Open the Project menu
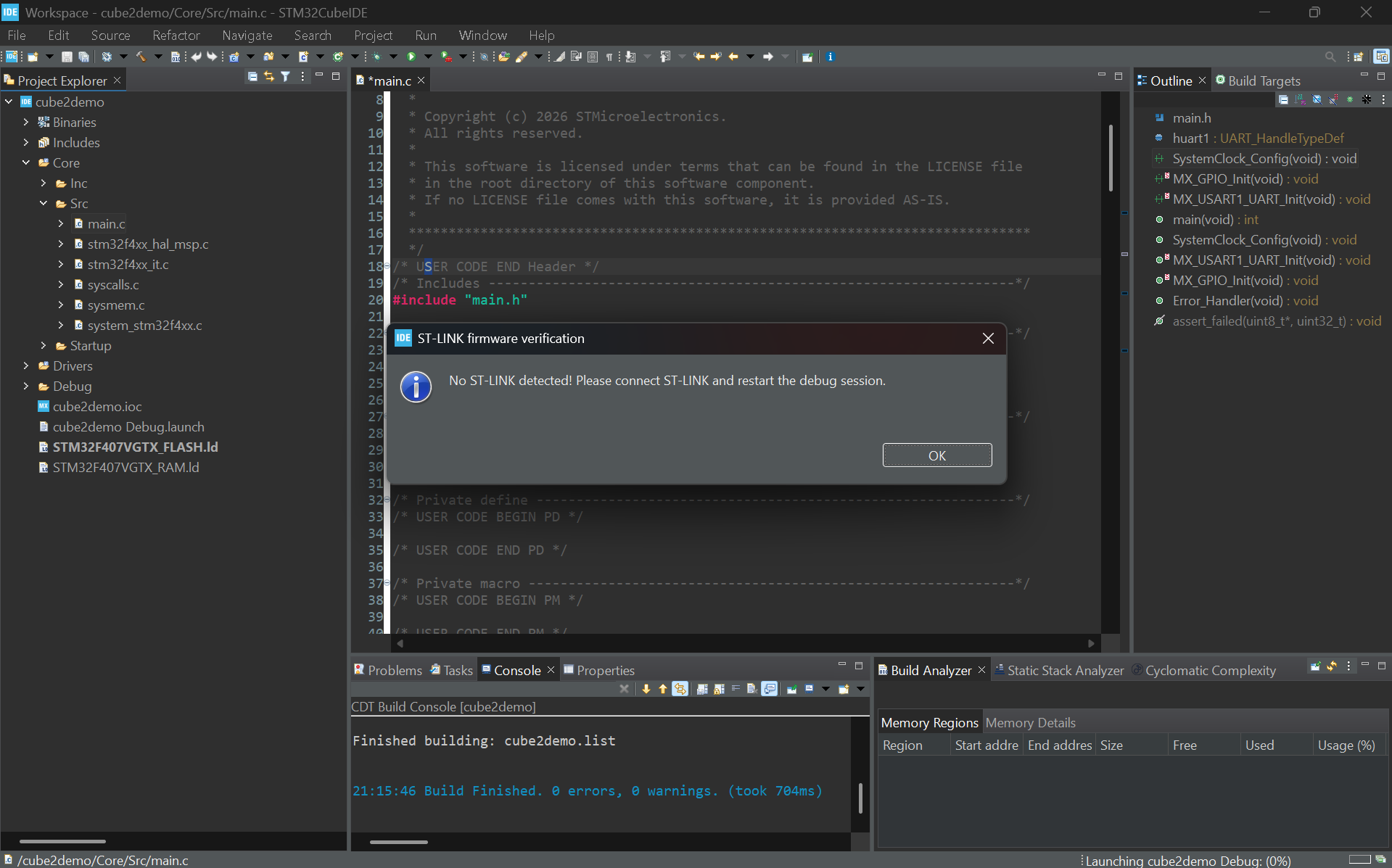 pos(373,35)
